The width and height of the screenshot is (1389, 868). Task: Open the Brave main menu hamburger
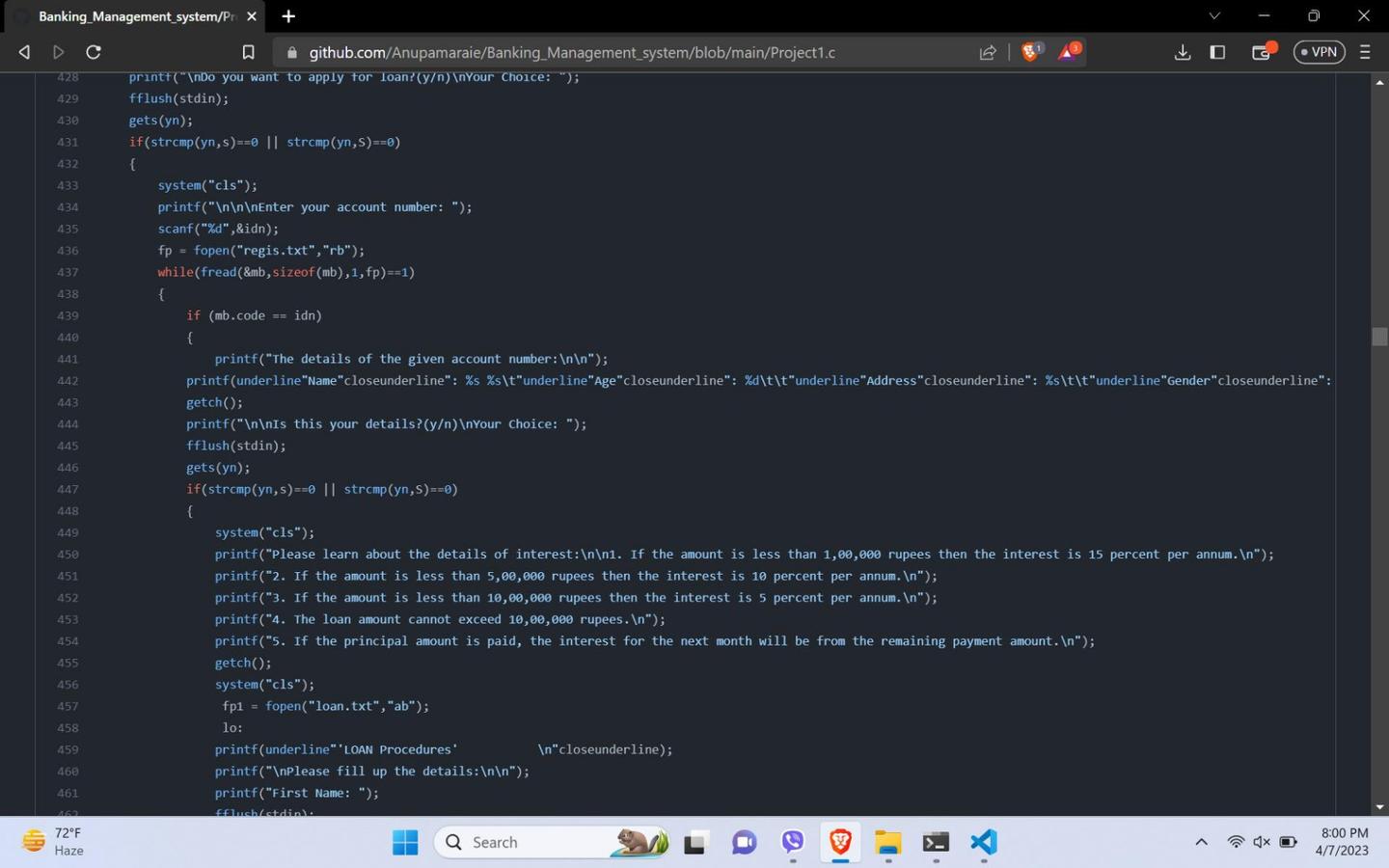click(1365, 52)
